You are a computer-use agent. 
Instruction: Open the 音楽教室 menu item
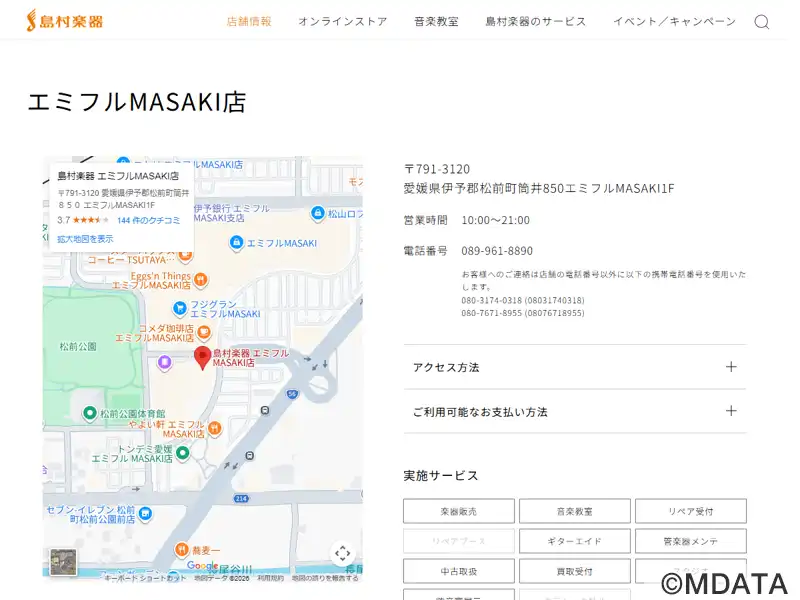coord(436,21)
